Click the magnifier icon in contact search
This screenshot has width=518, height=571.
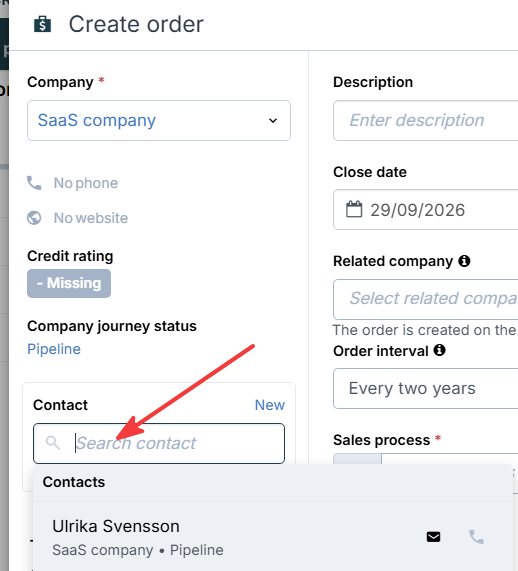click(53, 443)
